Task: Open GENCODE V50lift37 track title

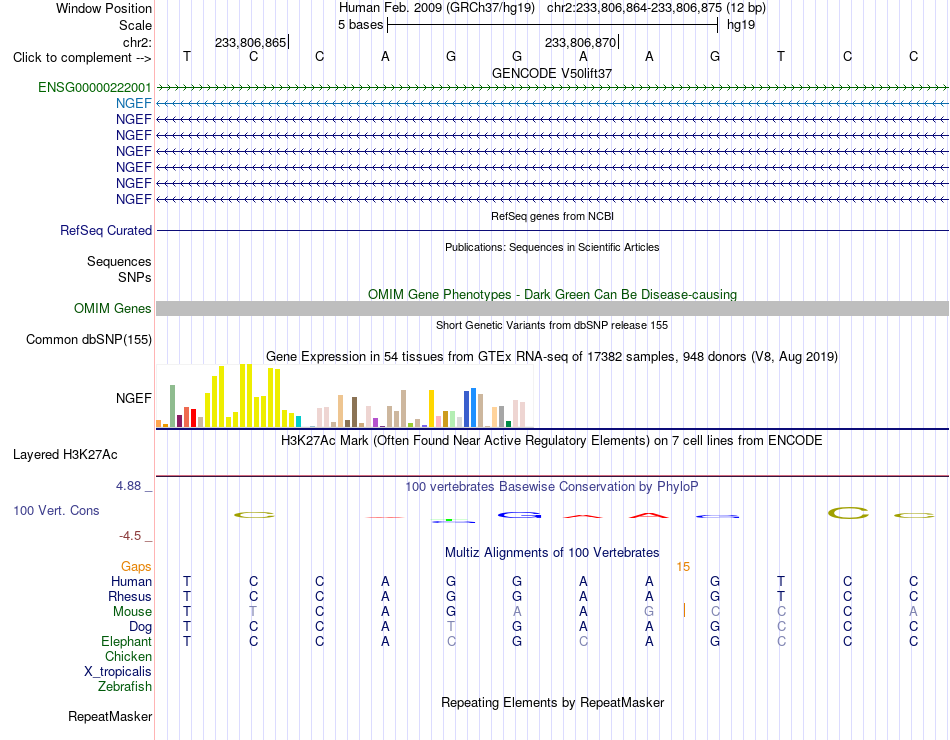Action: [552, 73]
